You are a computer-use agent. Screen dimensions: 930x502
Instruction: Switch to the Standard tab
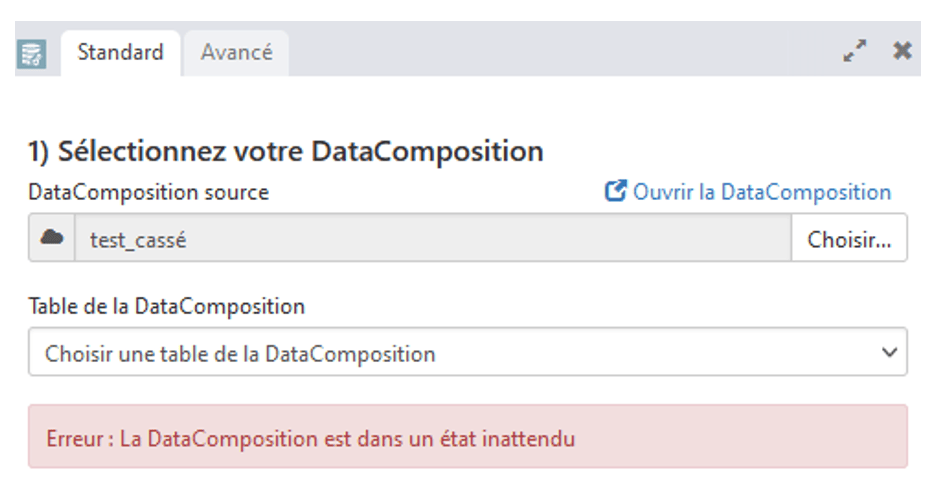(x=120, y=53)
